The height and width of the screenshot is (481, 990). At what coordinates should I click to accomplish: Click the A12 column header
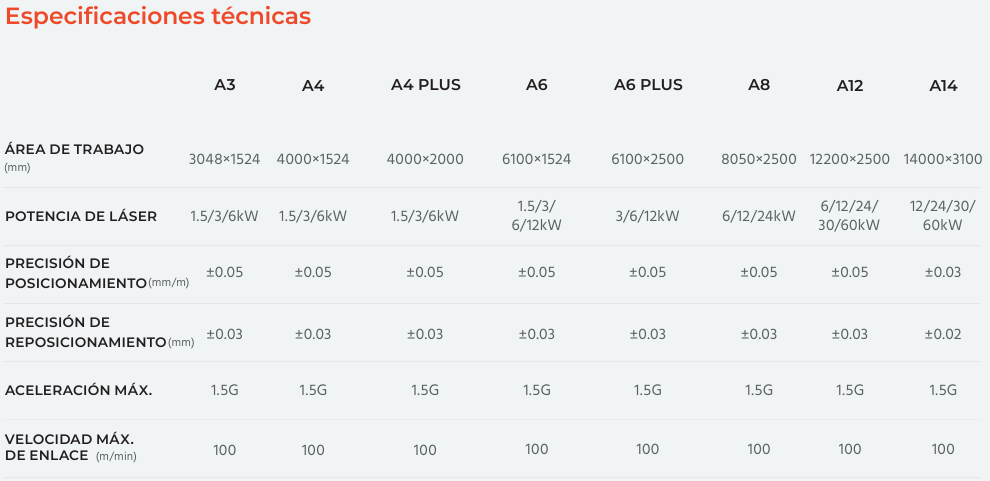pyautogui.click(x=849, y=86)
